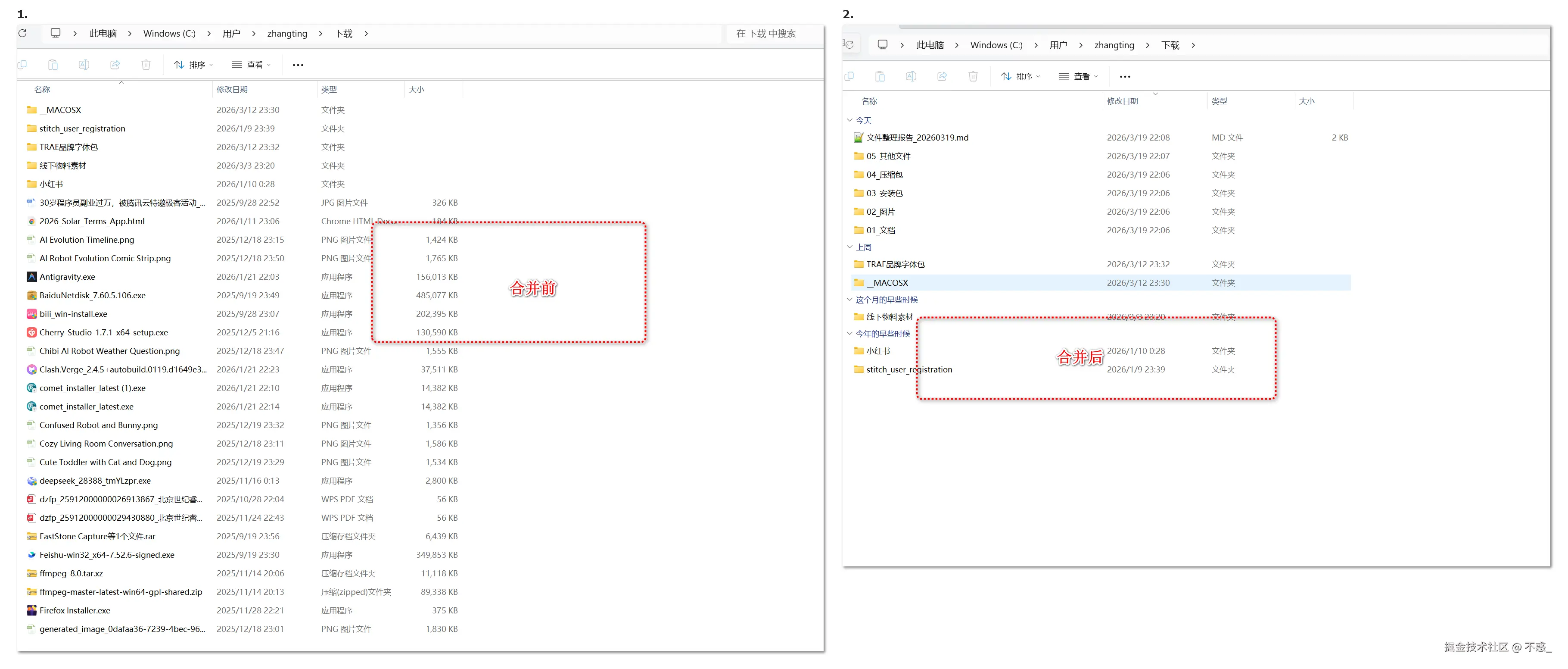Screen dimensions: 1568x669
Task: Click 大小 column header in left window
Action: 417,90
